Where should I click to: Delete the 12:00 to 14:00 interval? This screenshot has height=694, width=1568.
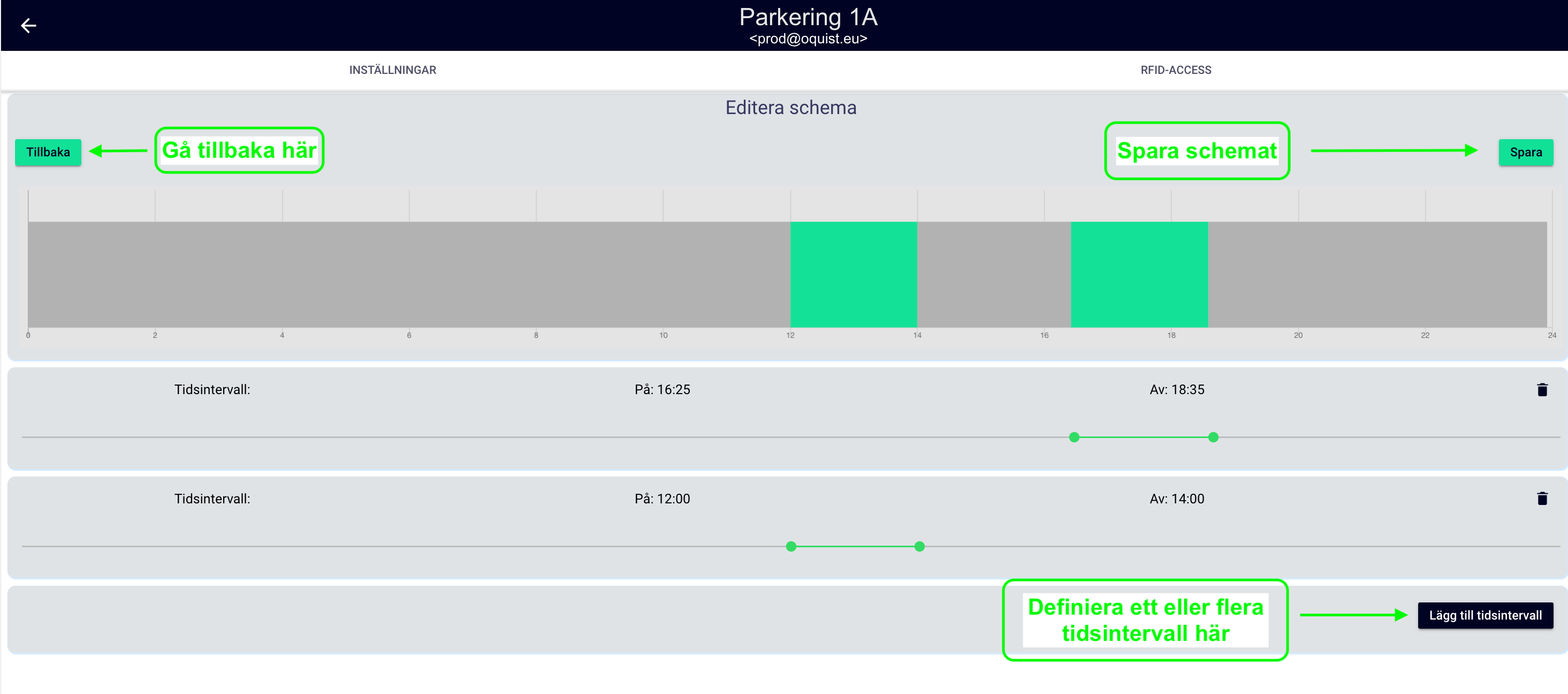pos(1541,499)
